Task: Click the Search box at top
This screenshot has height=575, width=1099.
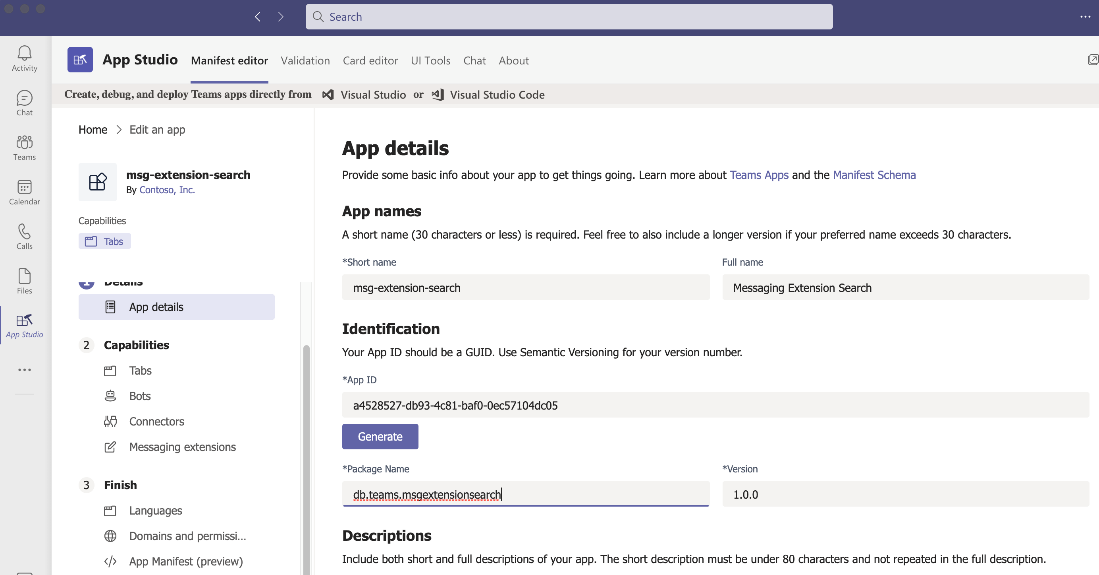Action: [569, 17]
